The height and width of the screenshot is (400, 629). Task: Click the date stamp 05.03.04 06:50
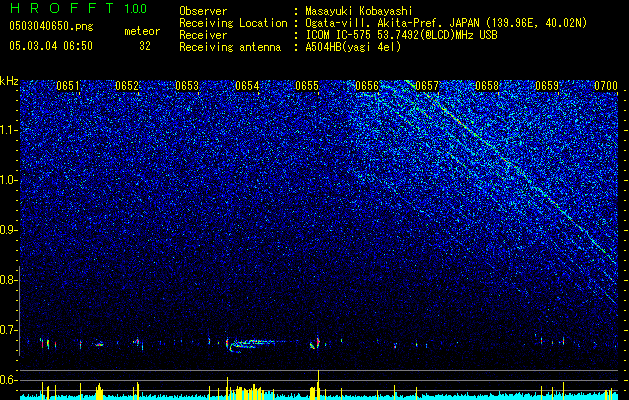51,46
